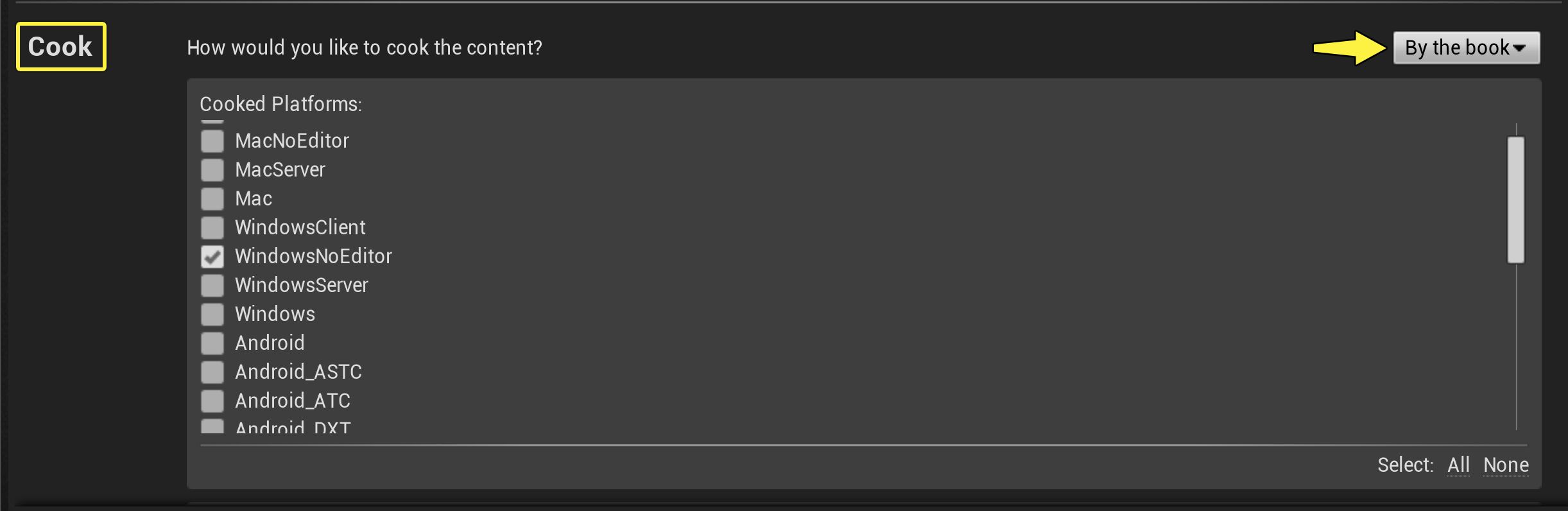Check the Android_ATC platform checkbox

pyautogui.click(x=212, y=401)
